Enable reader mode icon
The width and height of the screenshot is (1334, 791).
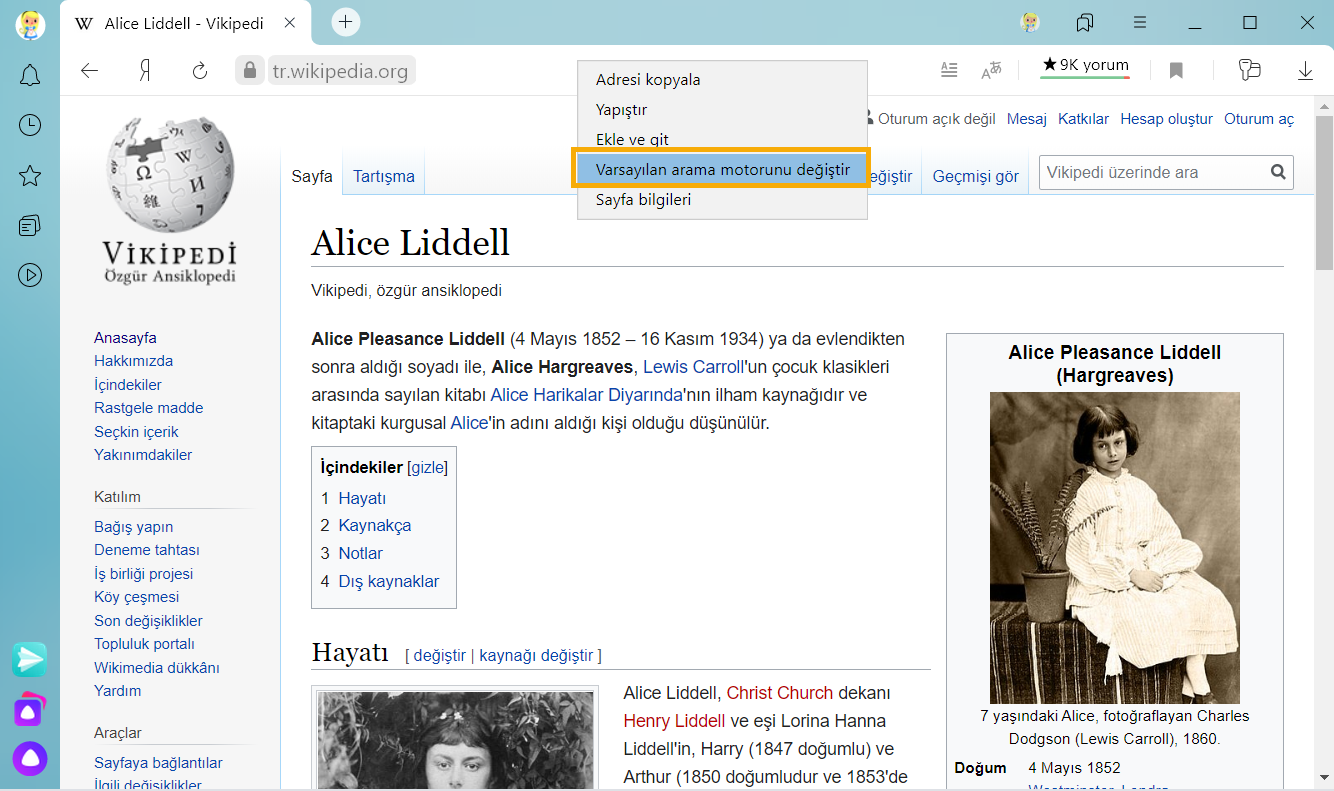coord(949,70)
